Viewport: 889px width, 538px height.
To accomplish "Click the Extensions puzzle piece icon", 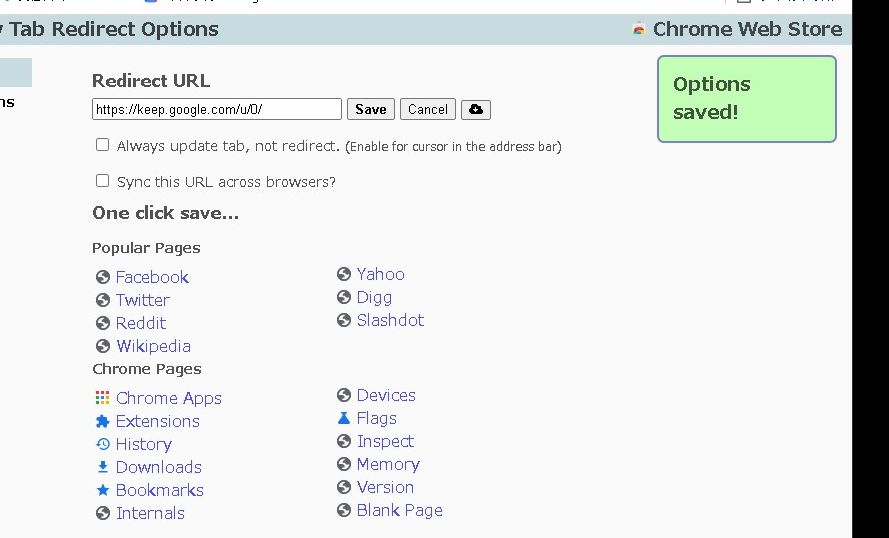I will pos(102,421).
